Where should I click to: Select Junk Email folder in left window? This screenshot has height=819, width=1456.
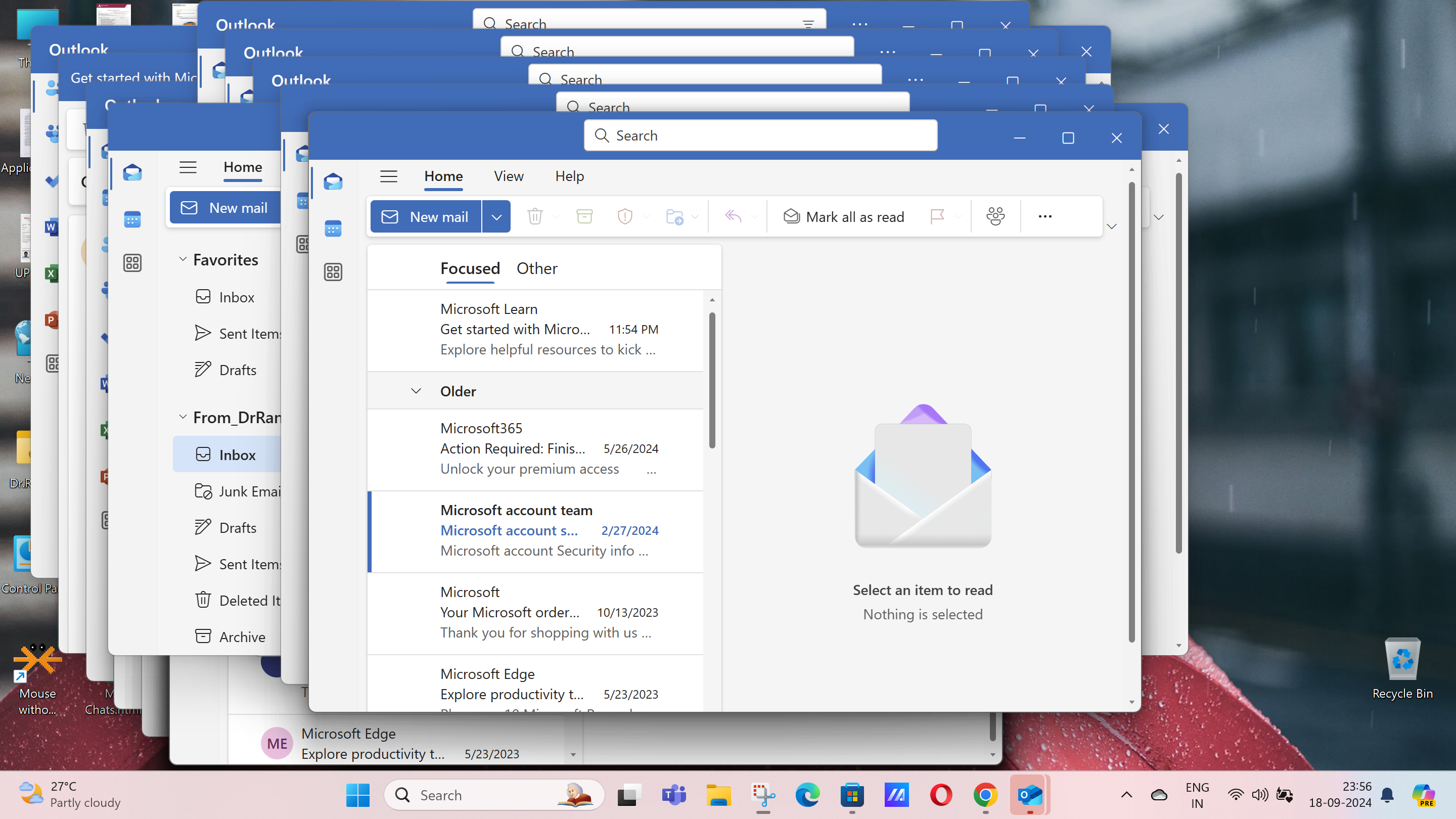click(x=227, y=491)
